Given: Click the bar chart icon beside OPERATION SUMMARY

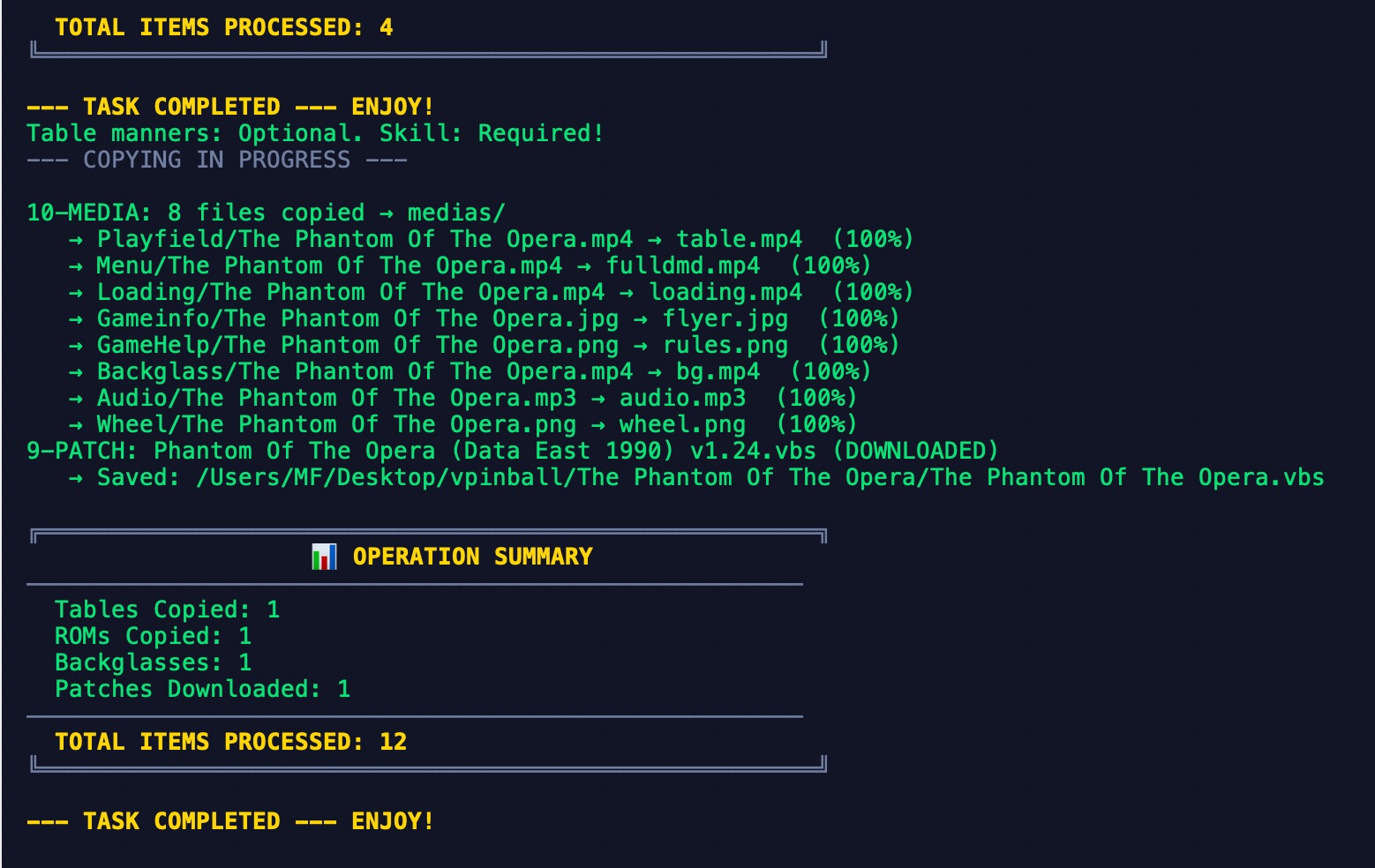Looking at the screenshot, I should click(324, 557).
